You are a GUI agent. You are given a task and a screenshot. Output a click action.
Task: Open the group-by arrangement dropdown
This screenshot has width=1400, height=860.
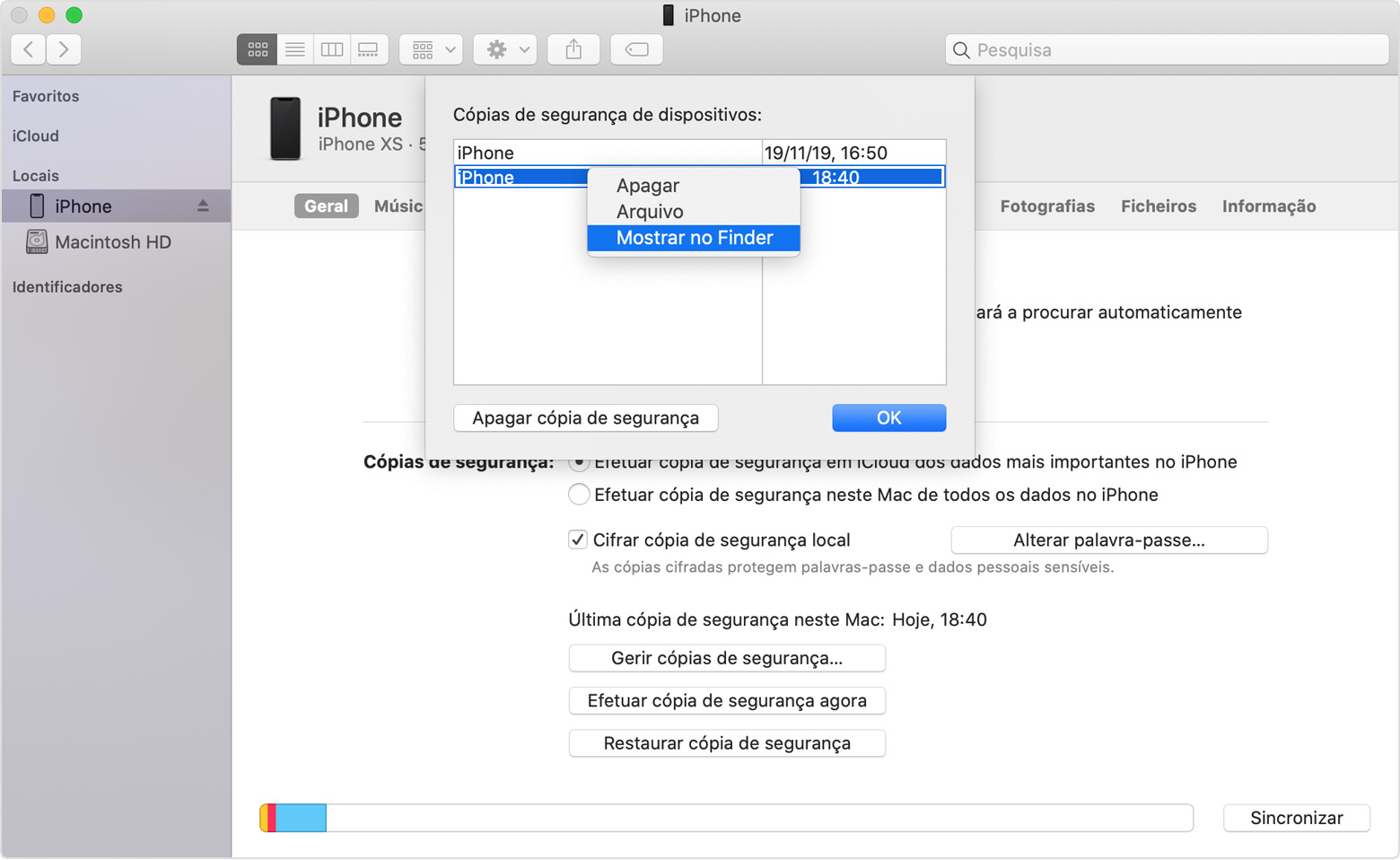click(432, 49)
